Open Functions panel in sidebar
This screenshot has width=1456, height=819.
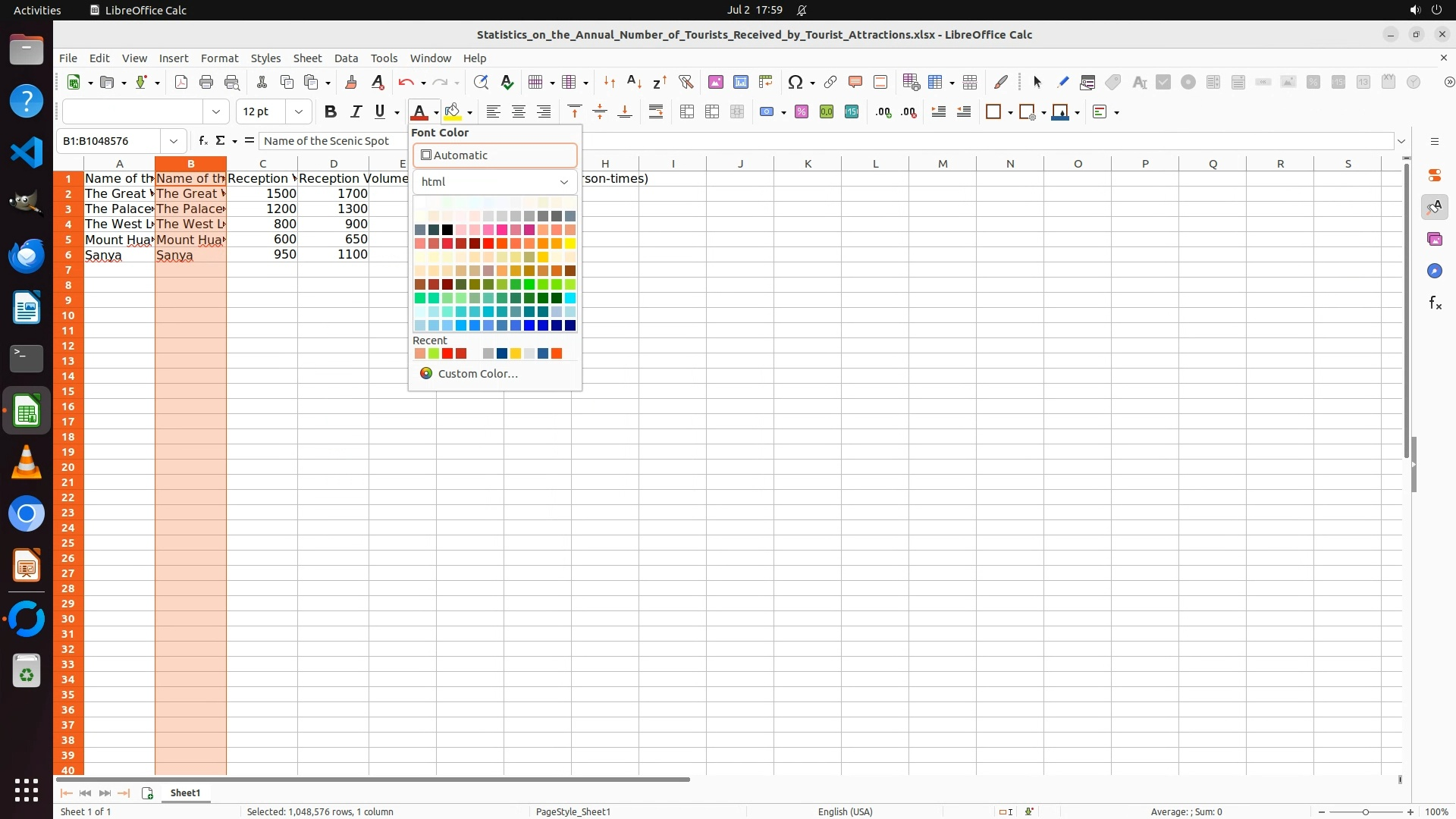point(1435,303)
